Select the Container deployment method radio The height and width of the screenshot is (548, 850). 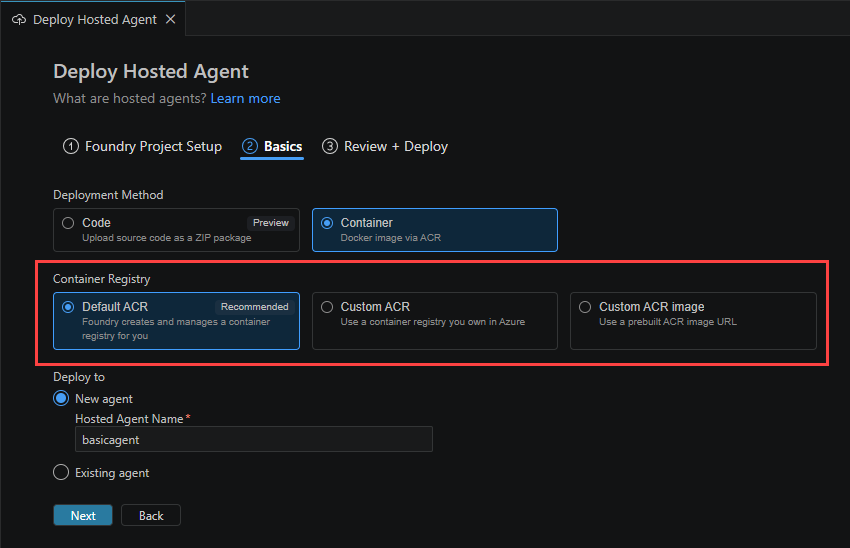[x=327, y=223]
